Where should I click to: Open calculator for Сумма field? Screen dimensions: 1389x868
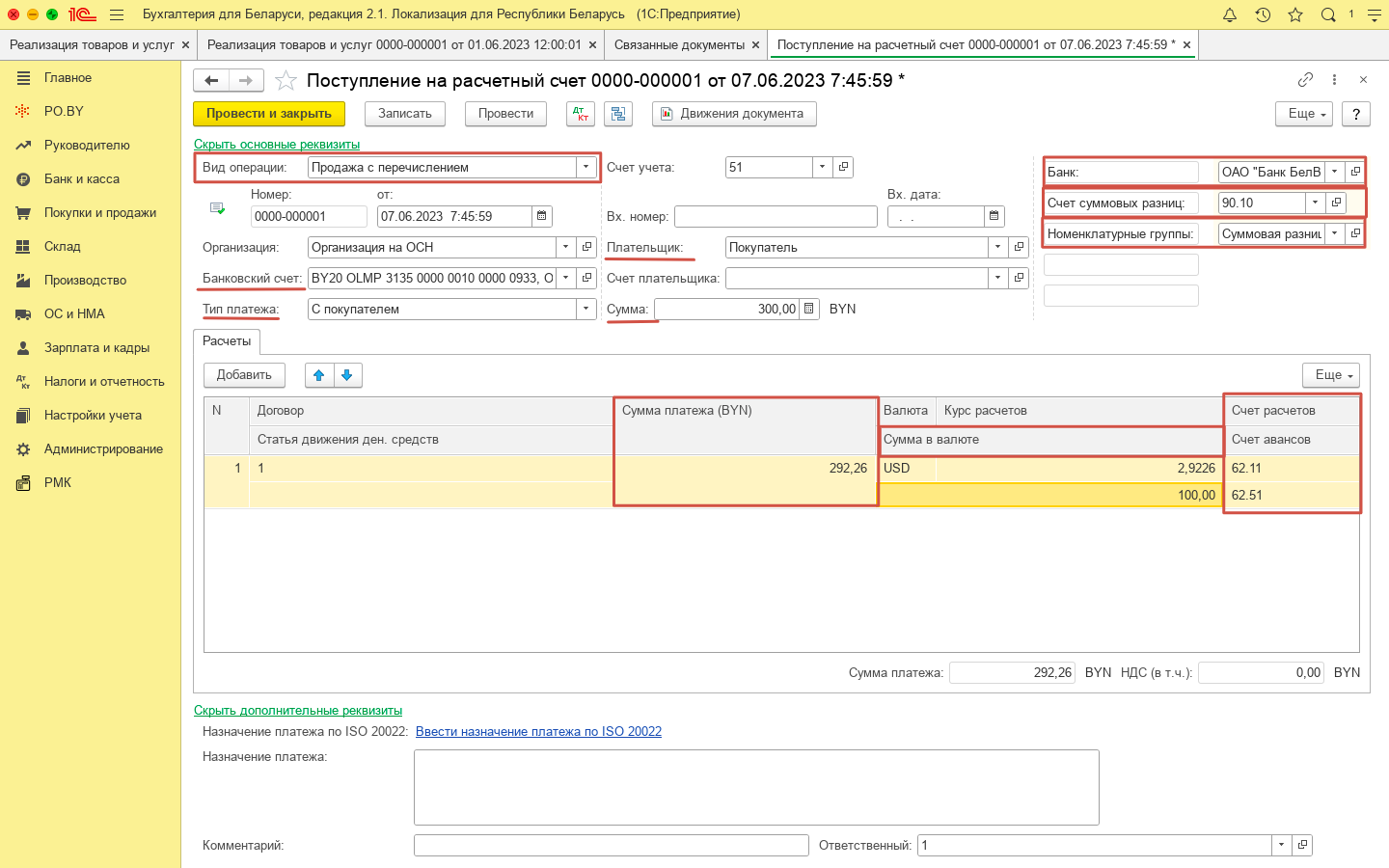[808, 309]
